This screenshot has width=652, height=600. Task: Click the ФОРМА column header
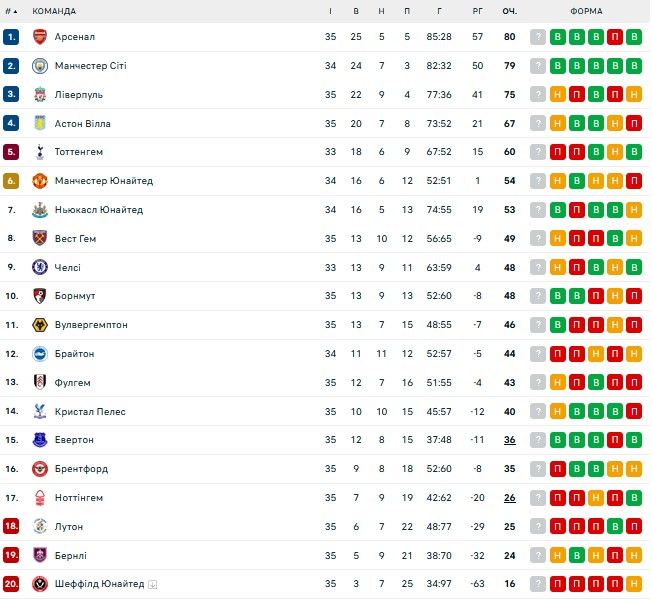click(586, 11)
